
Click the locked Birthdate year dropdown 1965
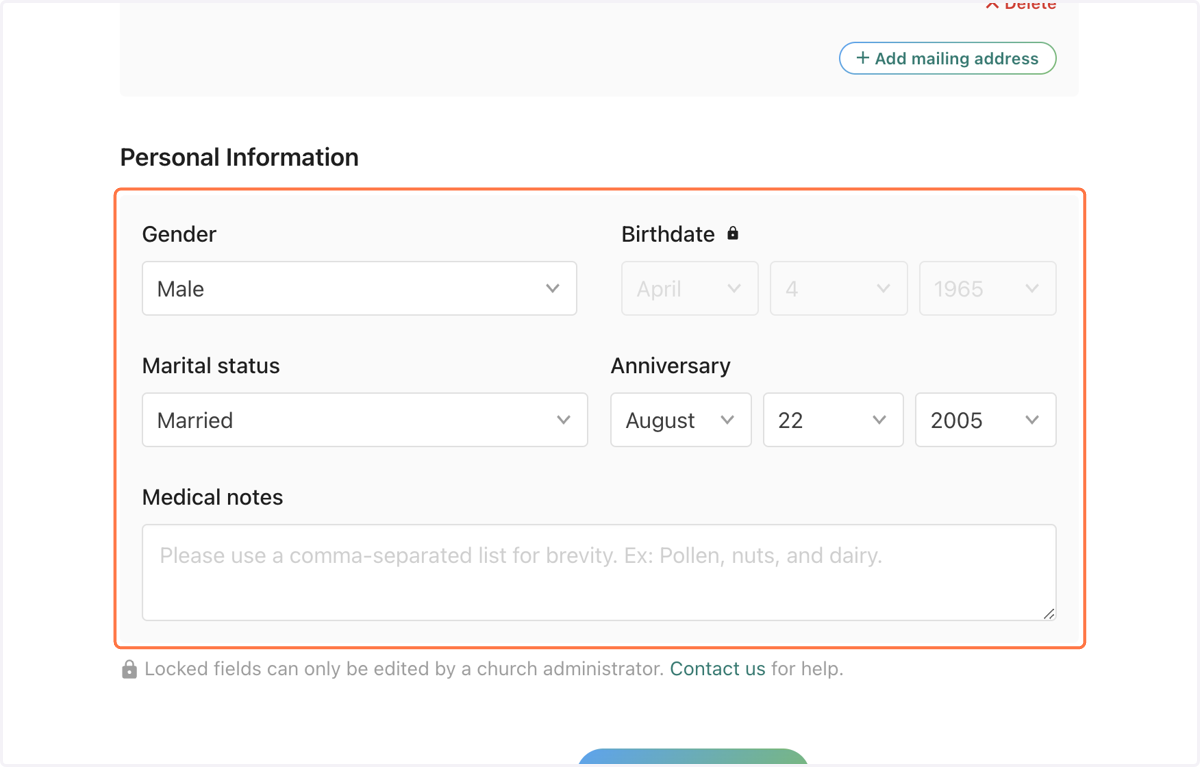988,288
